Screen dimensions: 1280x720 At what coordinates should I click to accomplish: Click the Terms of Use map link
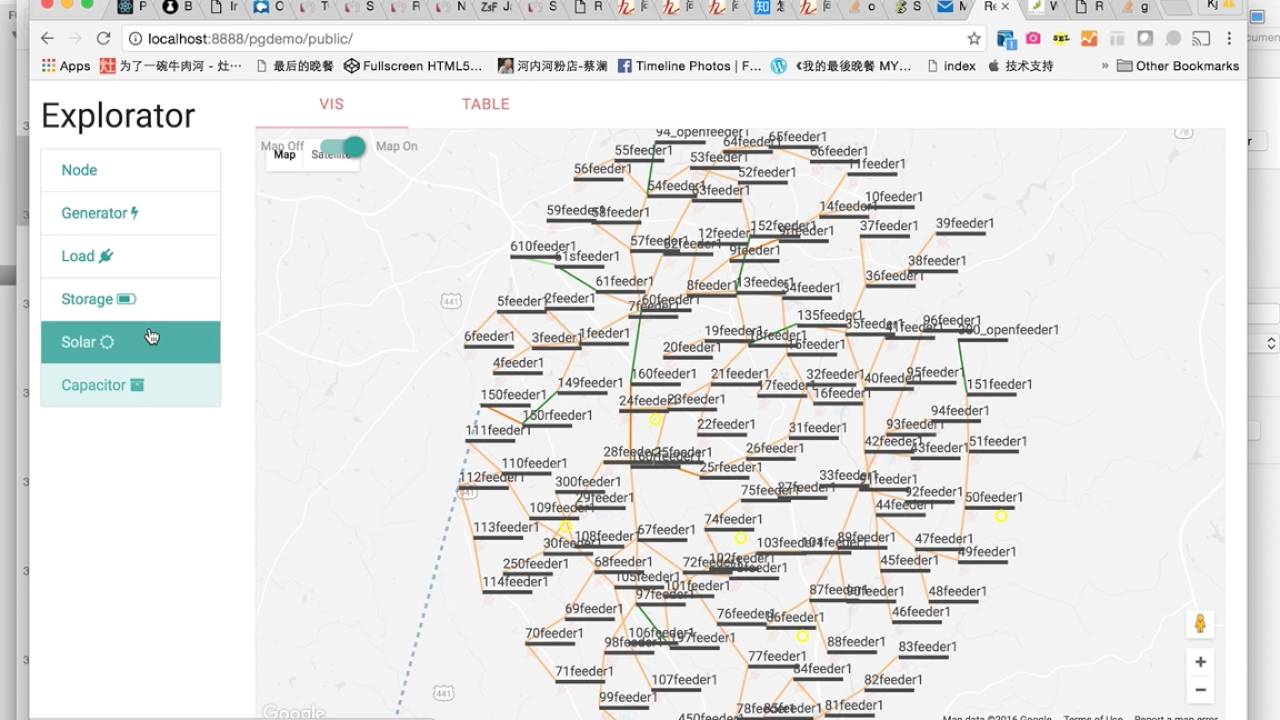pos(1093,717)
